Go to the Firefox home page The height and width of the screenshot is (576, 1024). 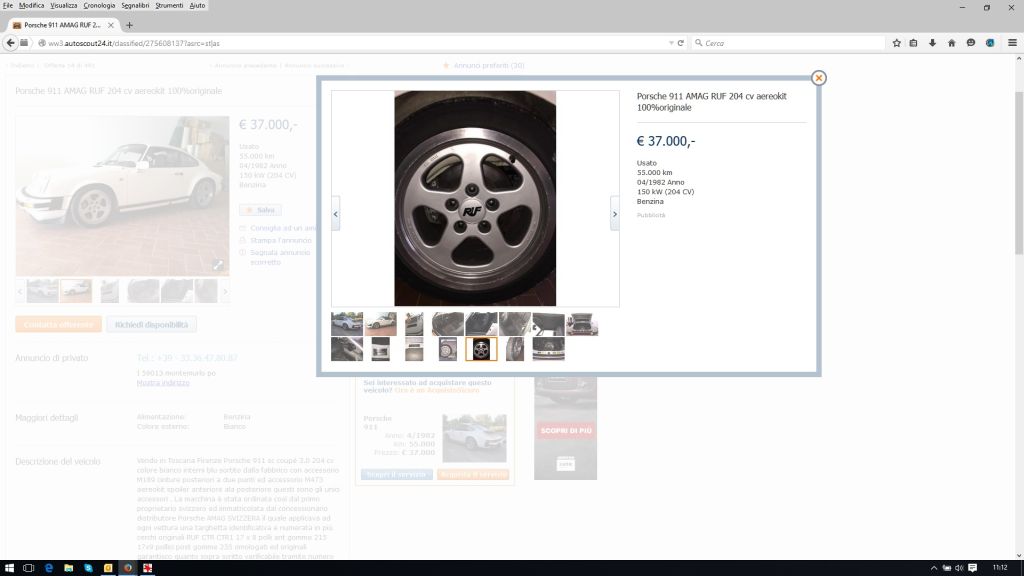[x=952, y=43]
